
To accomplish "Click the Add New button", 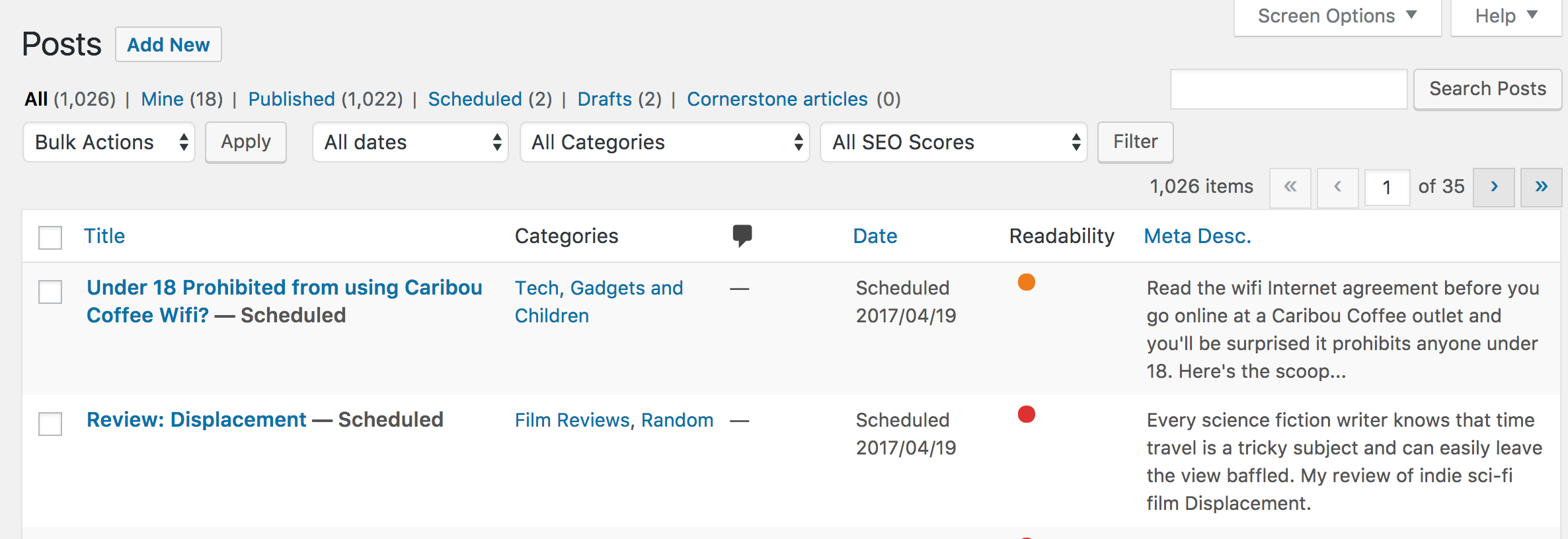I will click(169, 44).
